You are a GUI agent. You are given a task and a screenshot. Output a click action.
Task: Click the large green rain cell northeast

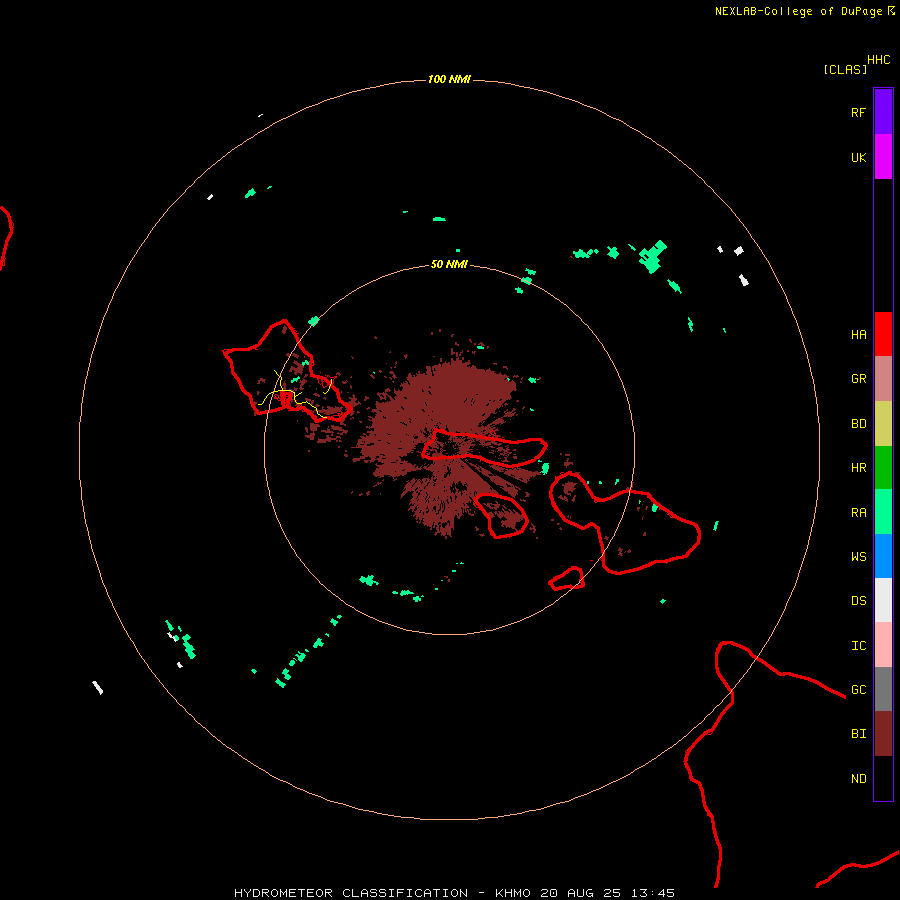[x=653, y=257]
